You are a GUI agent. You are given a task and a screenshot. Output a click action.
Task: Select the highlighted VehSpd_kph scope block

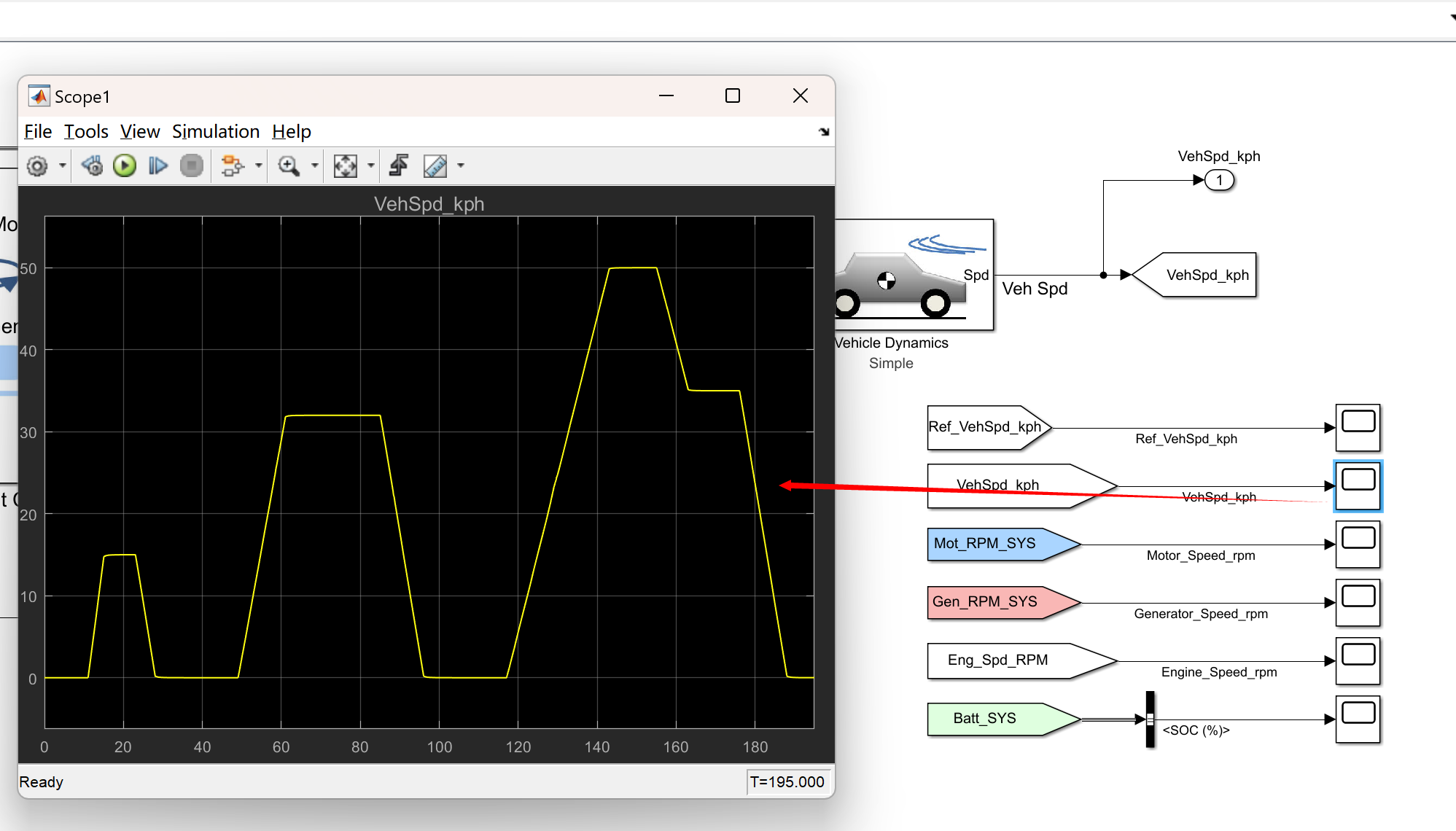pos(1358,485)
